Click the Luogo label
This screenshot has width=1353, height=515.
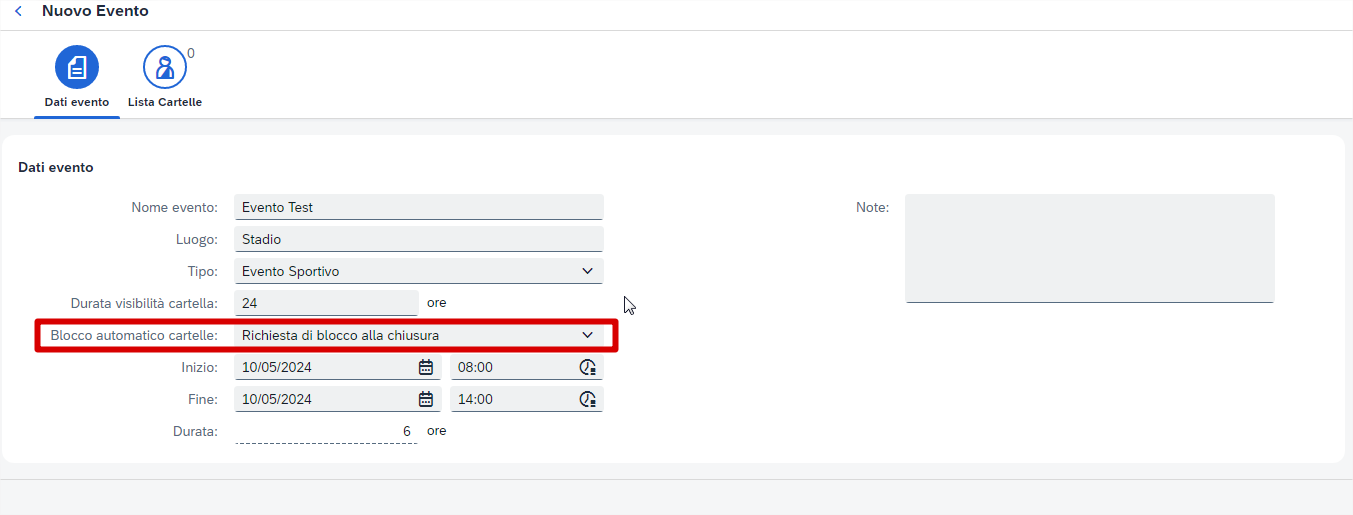click(x=198, y=239)
